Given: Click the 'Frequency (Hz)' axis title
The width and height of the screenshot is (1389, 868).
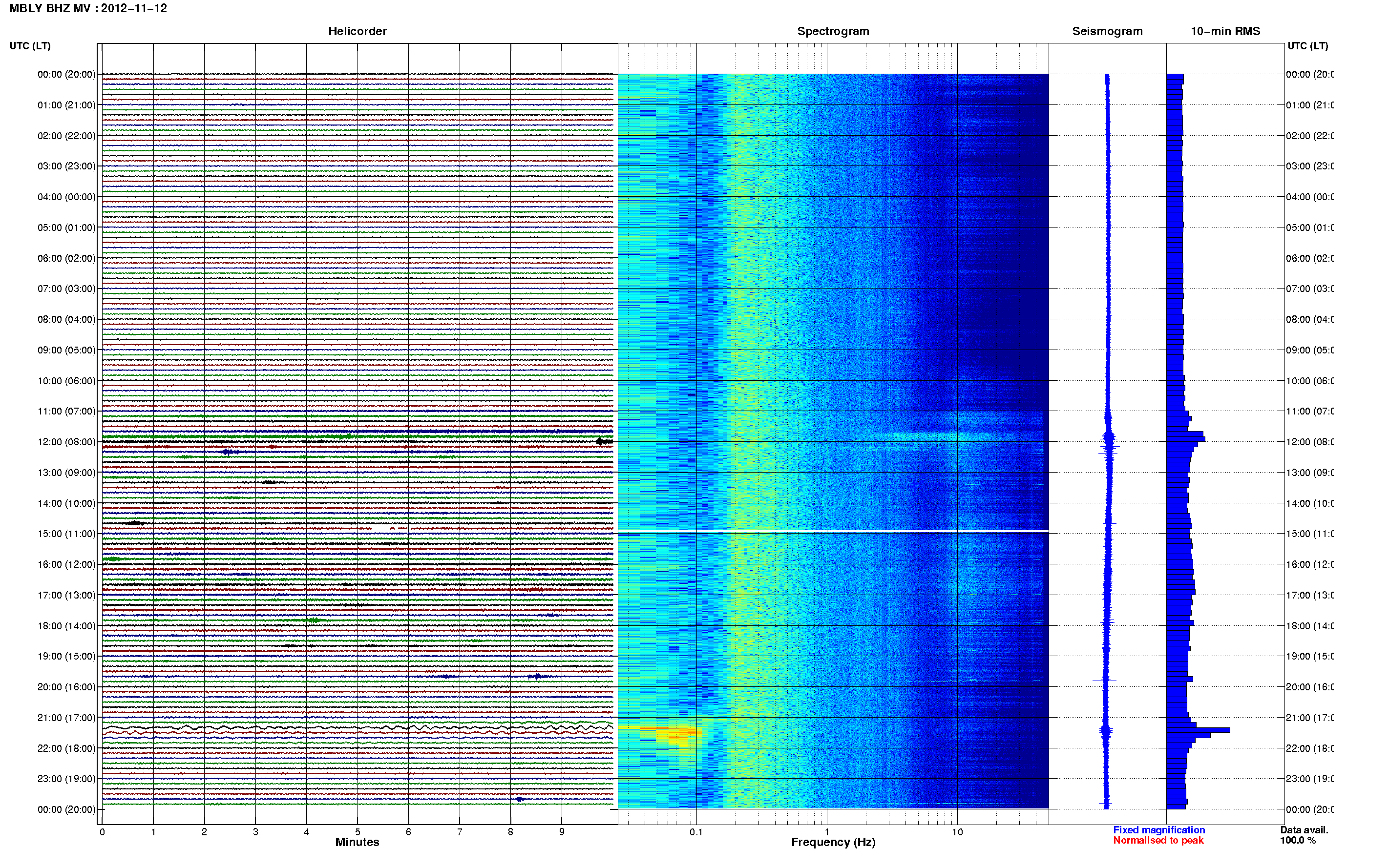Looking at the screenshot, I should click(x=833, y=842).
